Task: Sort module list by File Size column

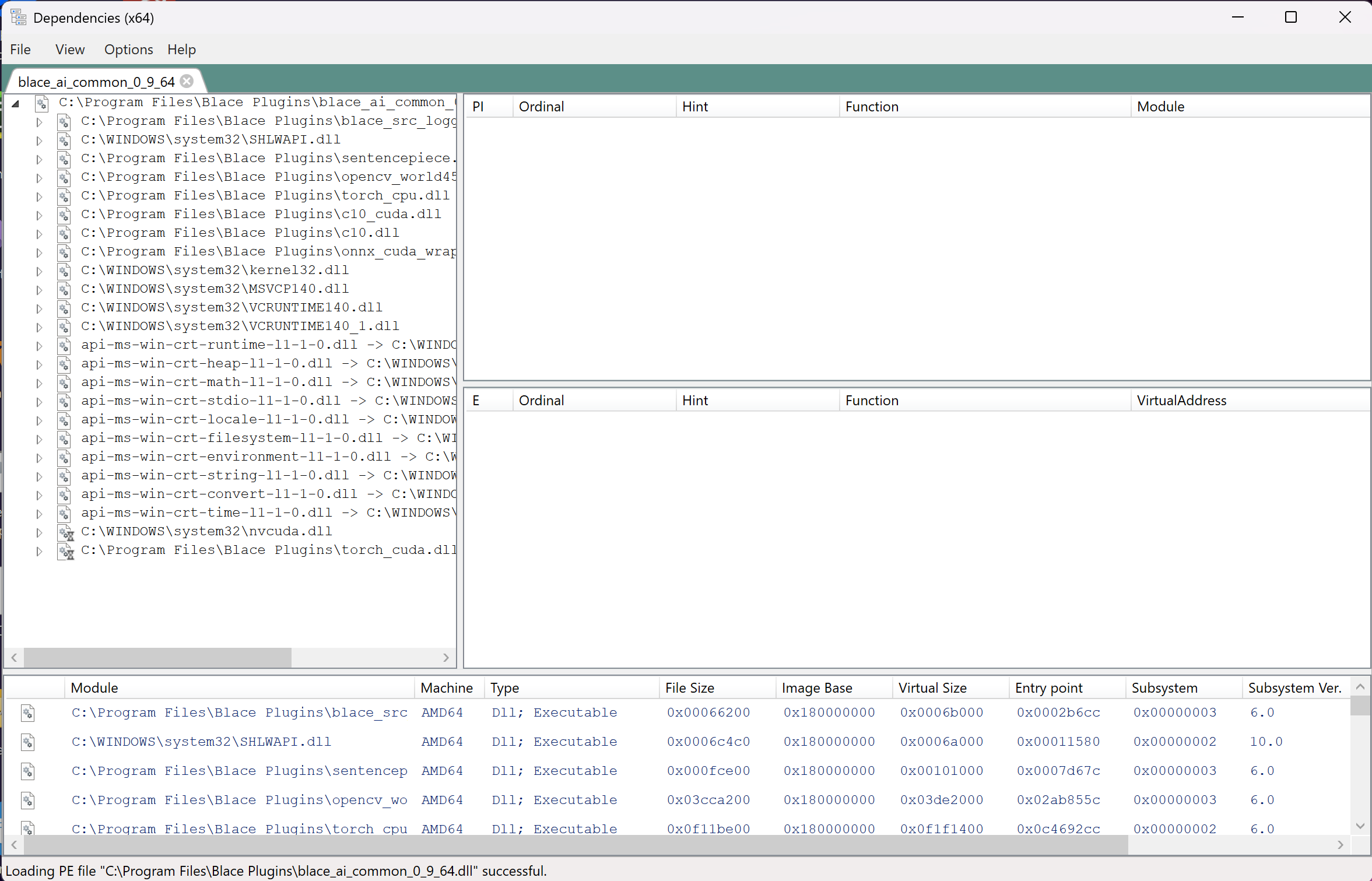Action: [717, 688]
